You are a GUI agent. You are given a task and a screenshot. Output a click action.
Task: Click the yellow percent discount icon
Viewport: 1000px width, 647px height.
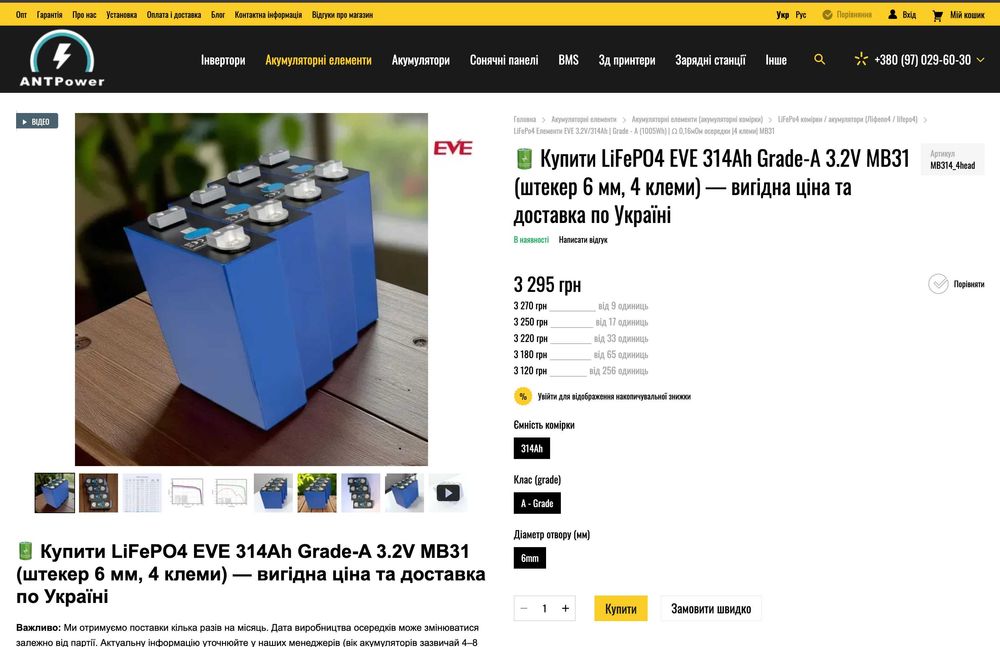pos(523,396)
